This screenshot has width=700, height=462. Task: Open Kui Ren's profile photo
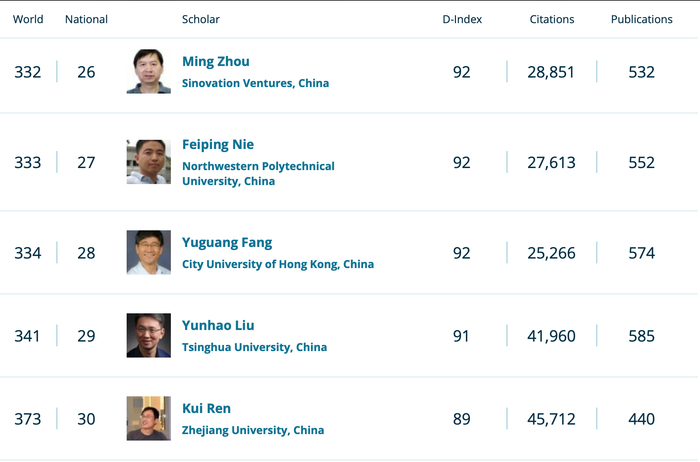(148, 419)
